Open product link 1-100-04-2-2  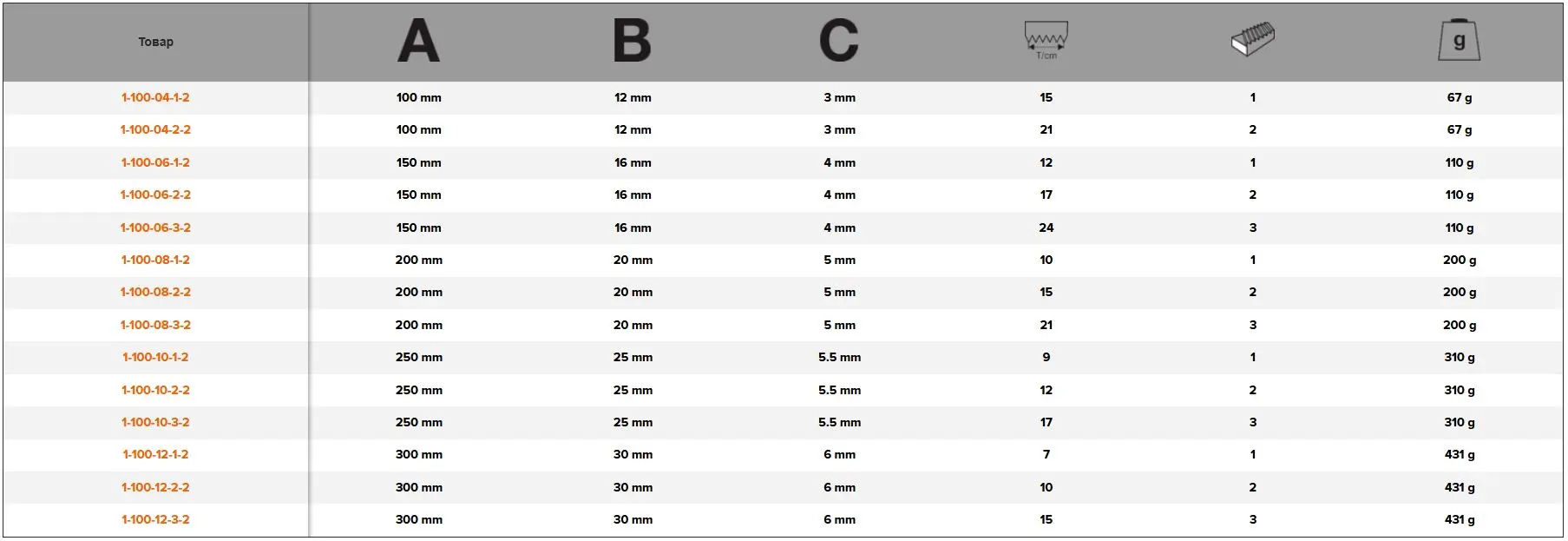coord(155,129)
